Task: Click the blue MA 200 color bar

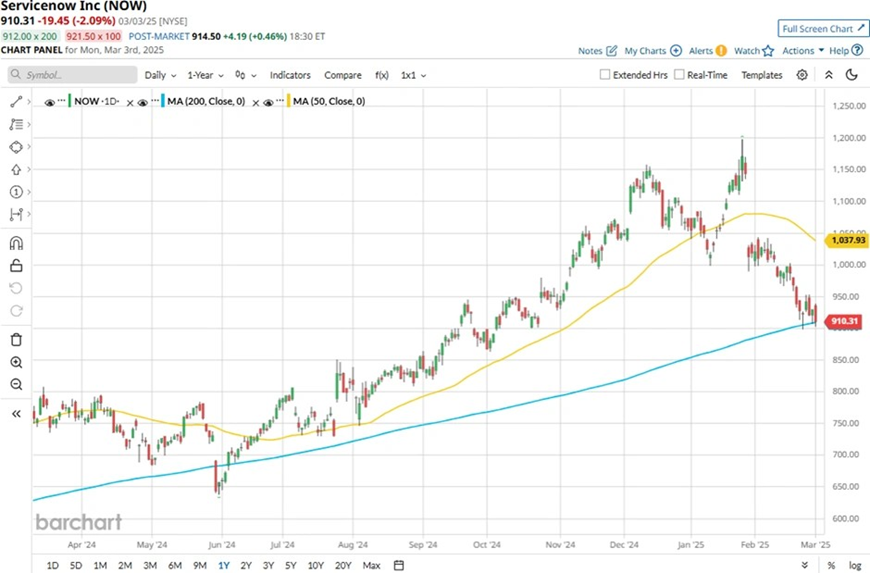Action: pyautogui.click(x=163, y=102)
